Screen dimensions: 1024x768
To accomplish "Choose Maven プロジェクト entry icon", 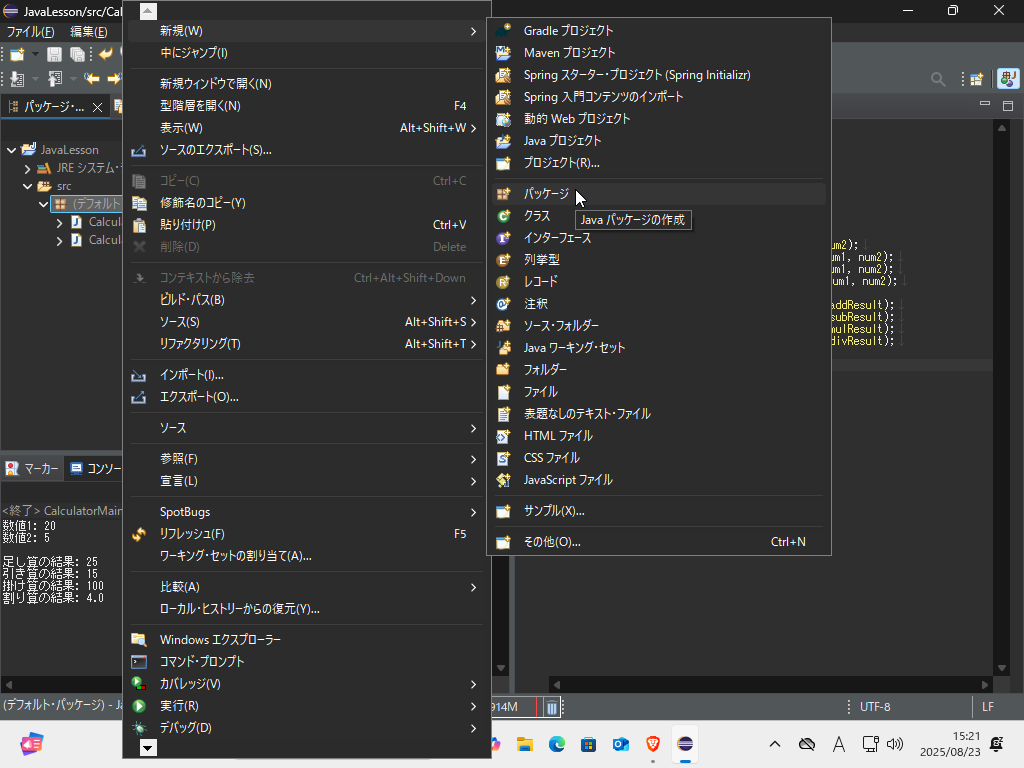I will pos(503,52).
